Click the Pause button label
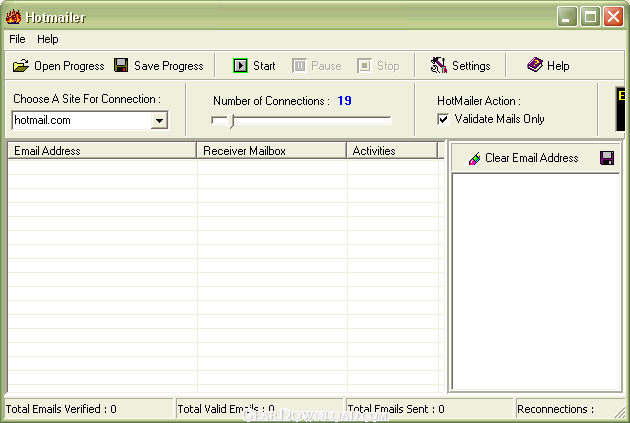The width and height of the screenshot is (630, 423). click(x=326, y=66)
